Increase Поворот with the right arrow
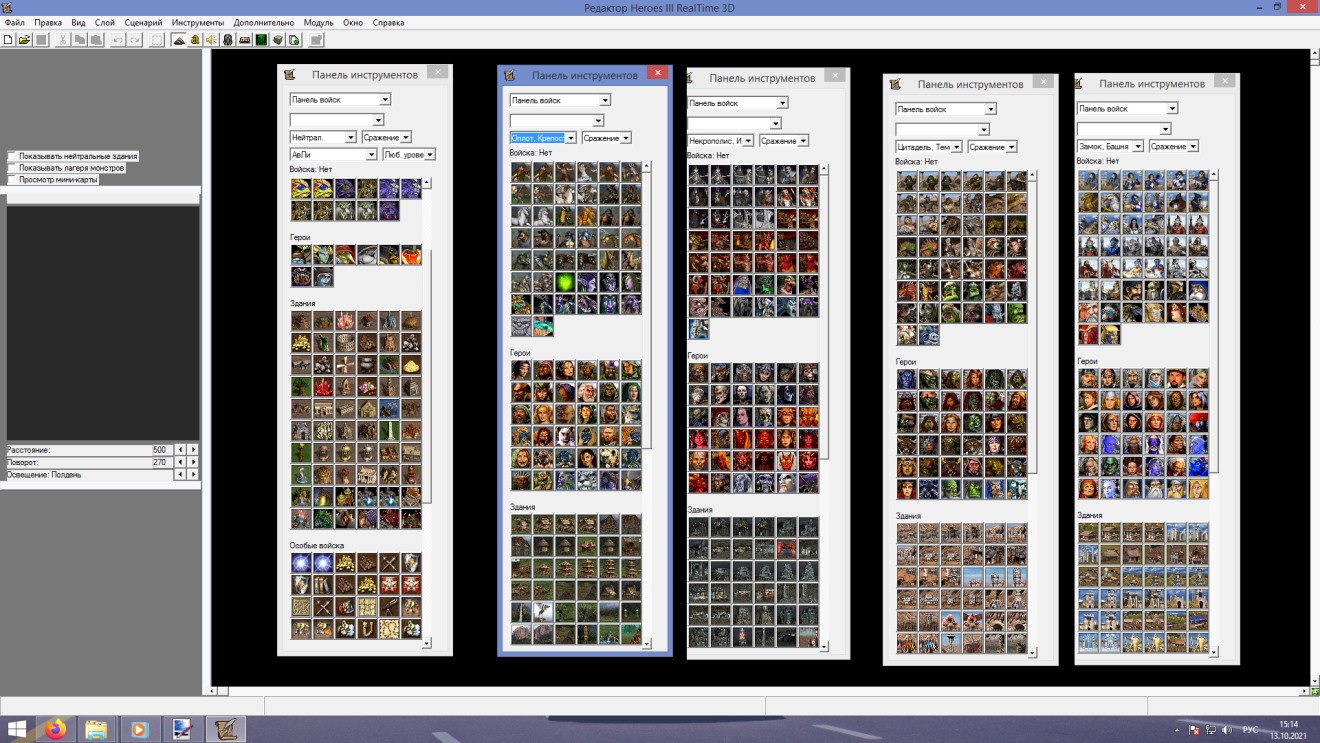The image size is (1320, 743). click(x=194, y=463)
